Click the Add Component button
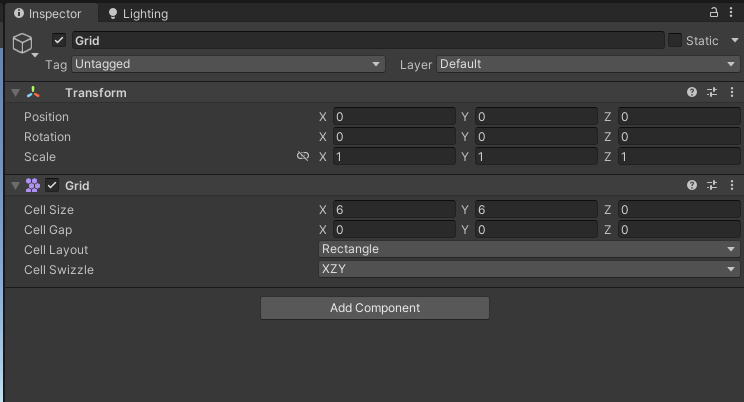The height and width of the screenshot is (402, 744). coord(375,308)
